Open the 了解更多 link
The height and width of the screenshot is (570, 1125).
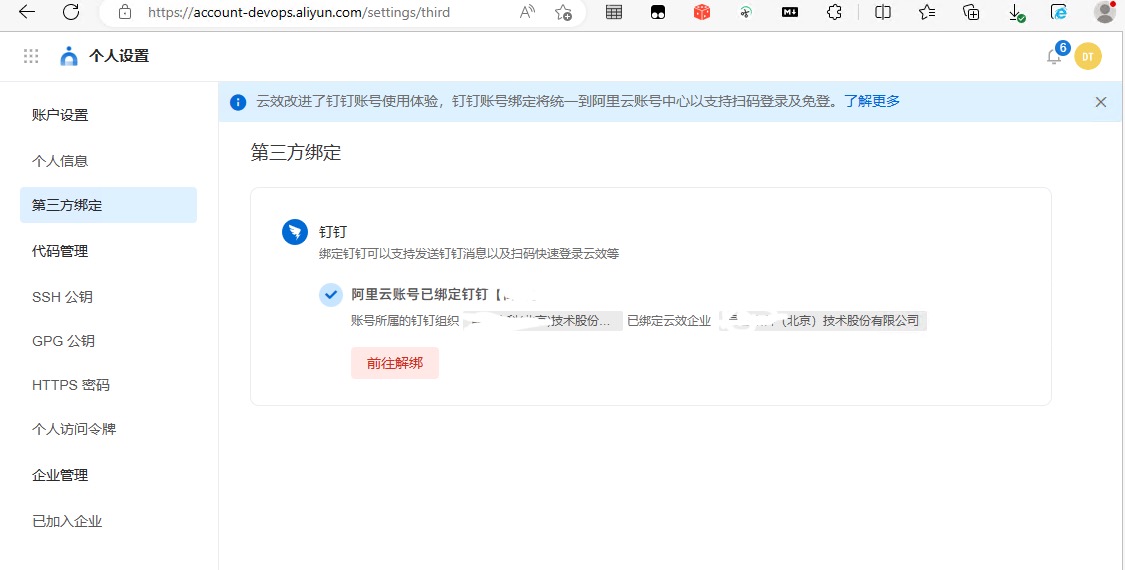click(x=872, y=101)
